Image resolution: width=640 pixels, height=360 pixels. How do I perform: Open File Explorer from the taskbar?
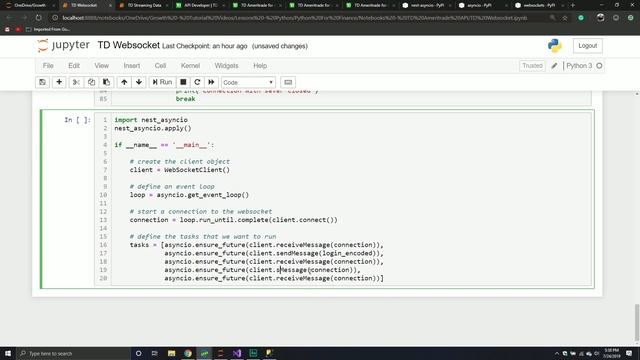171,353
